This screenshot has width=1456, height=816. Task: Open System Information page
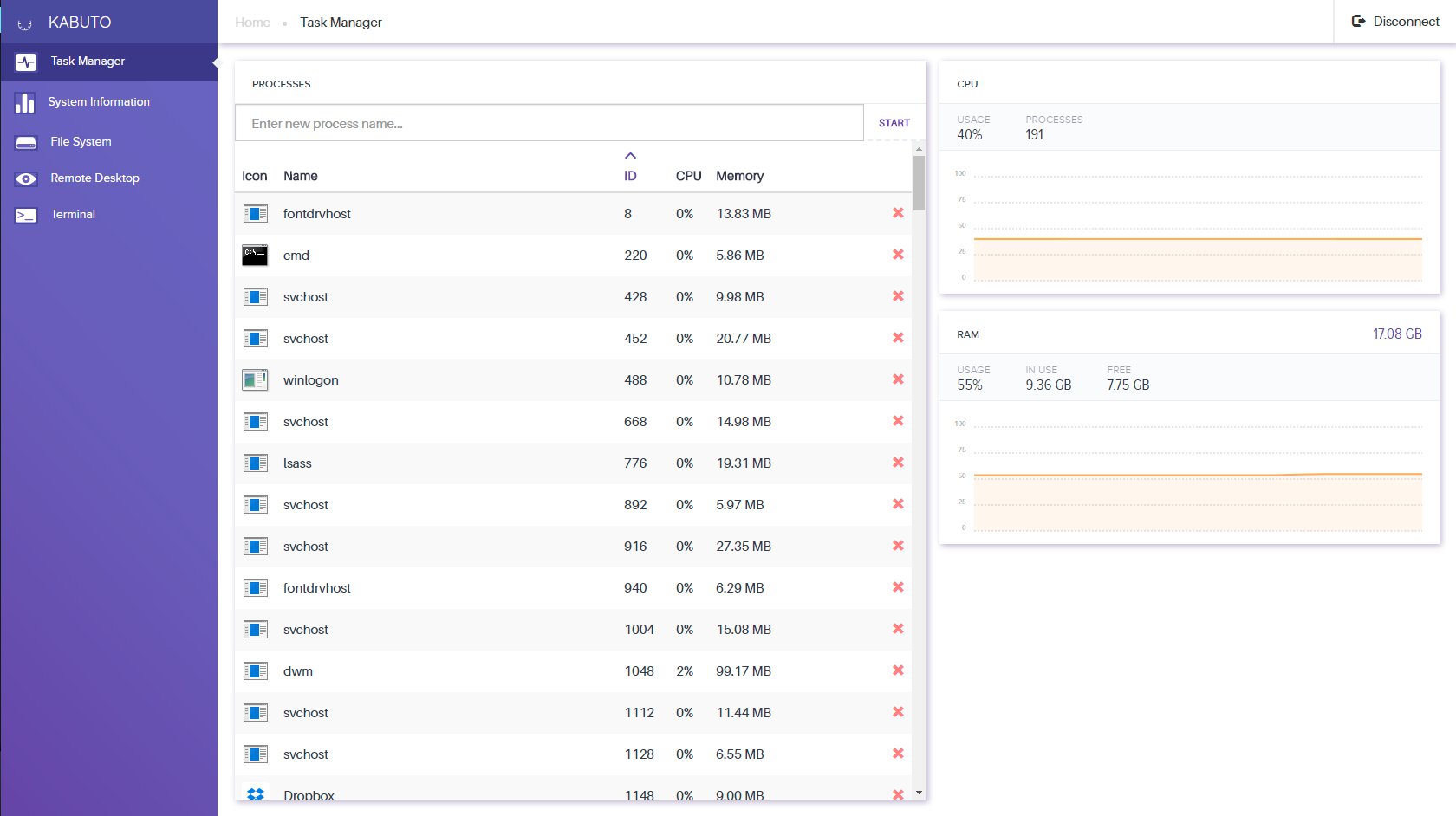108,102
